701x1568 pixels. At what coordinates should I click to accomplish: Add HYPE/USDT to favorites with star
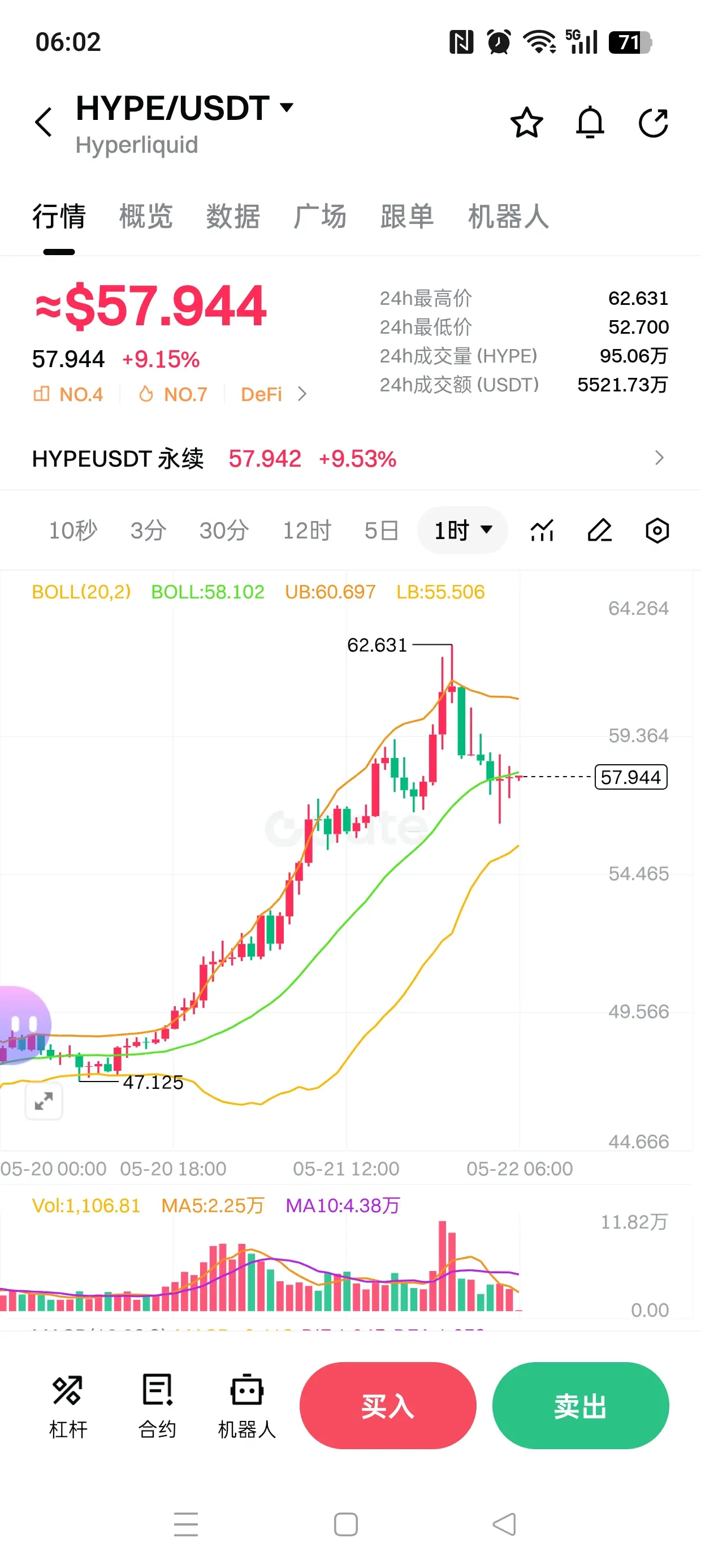tap(526, 122)
